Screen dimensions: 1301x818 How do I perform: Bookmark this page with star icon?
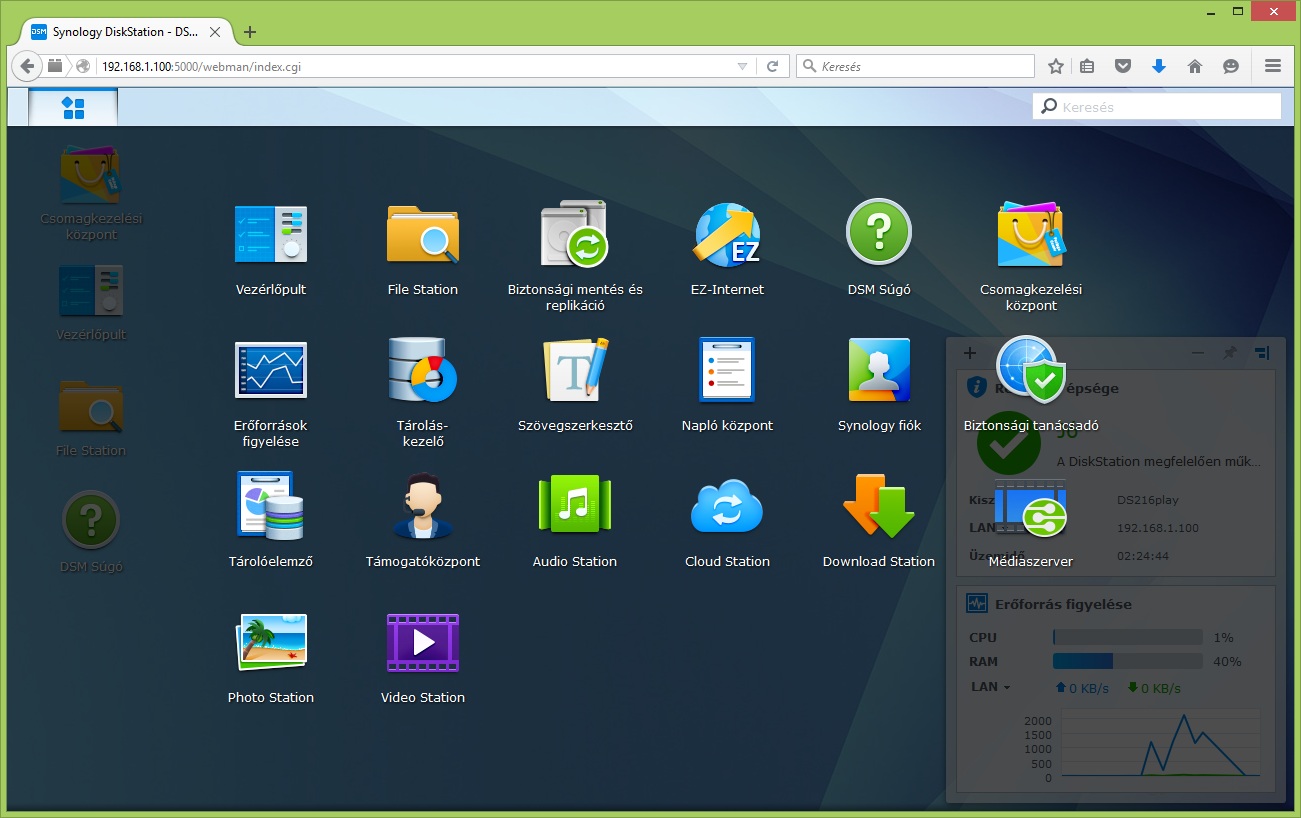(x=1056, y=66)
